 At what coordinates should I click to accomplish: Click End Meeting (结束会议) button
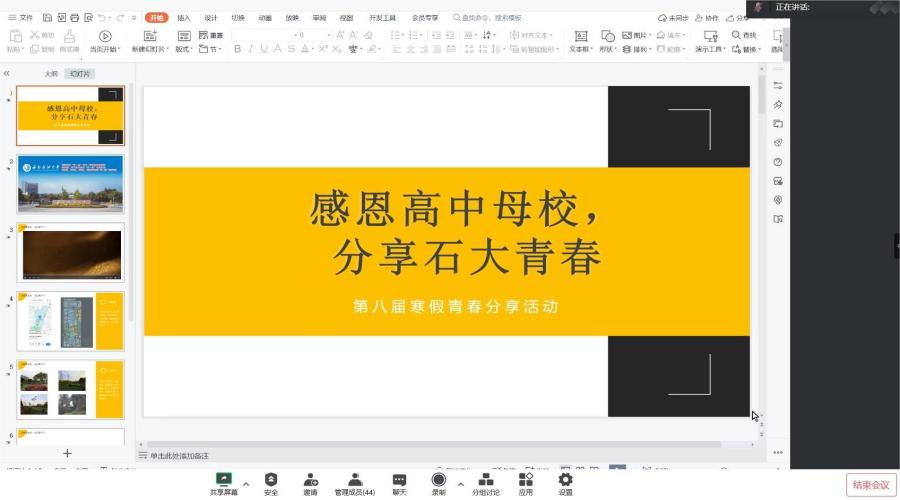pos(870,485)
